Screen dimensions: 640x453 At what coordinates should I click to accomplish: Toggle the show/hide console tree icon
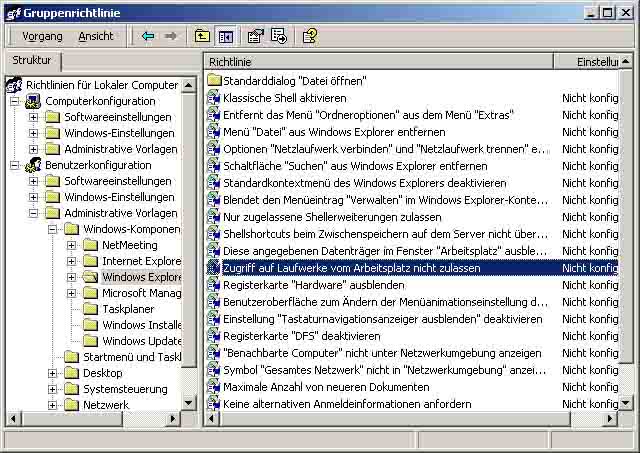coord(226,37)
